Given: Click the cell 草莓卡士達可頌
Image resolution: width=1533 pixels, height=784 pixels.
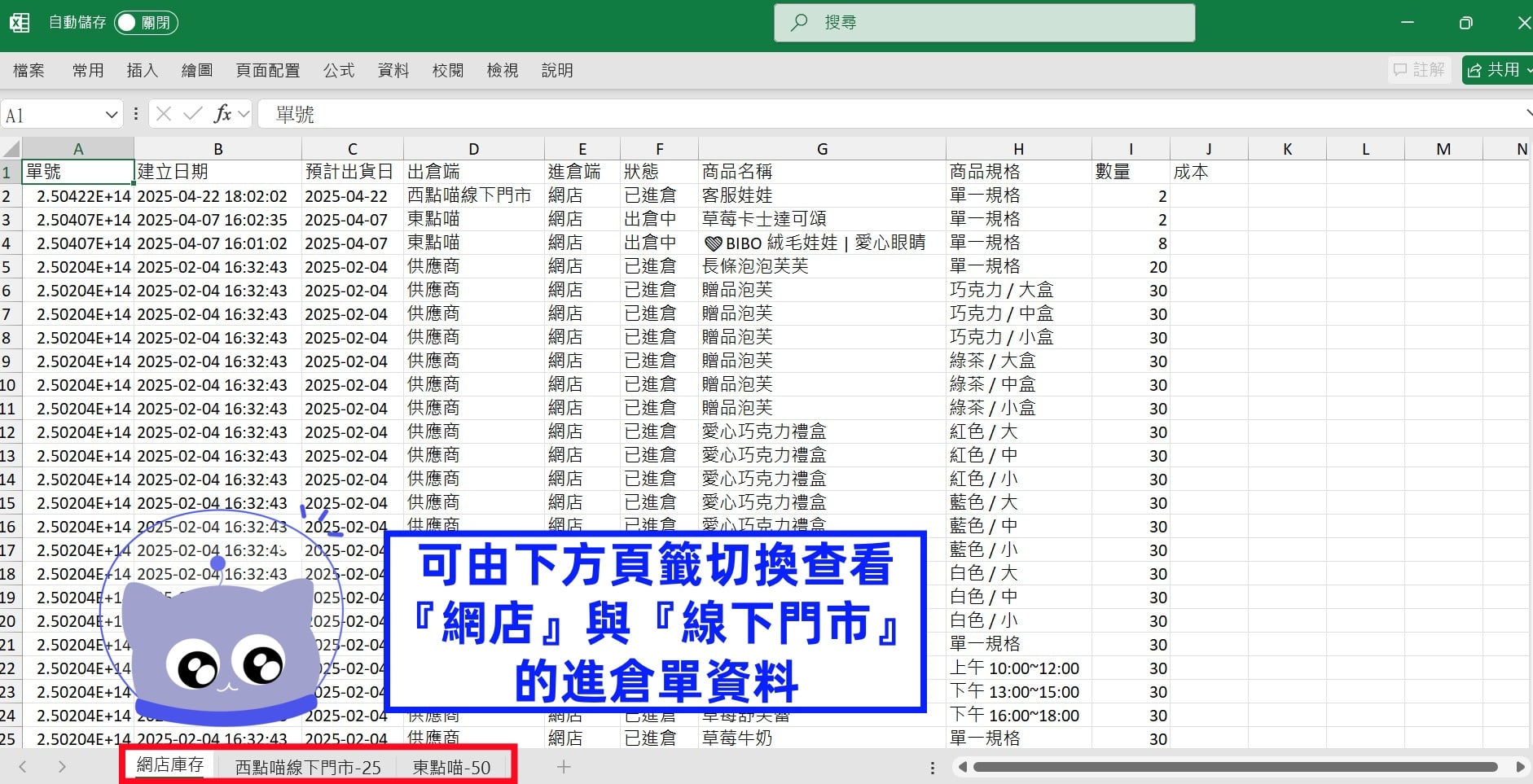Looking at the screenshot, I should coord(822,219).
